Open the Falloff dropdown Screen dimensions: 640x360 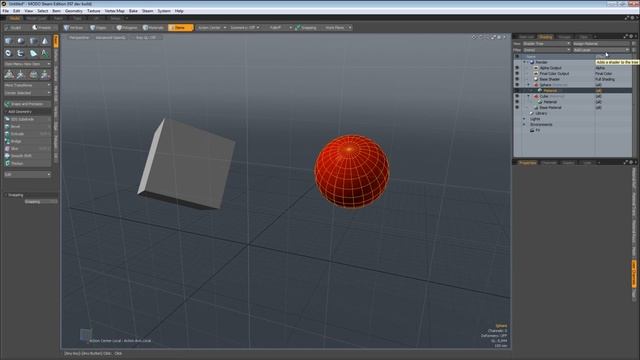click(x=277, y=28)
